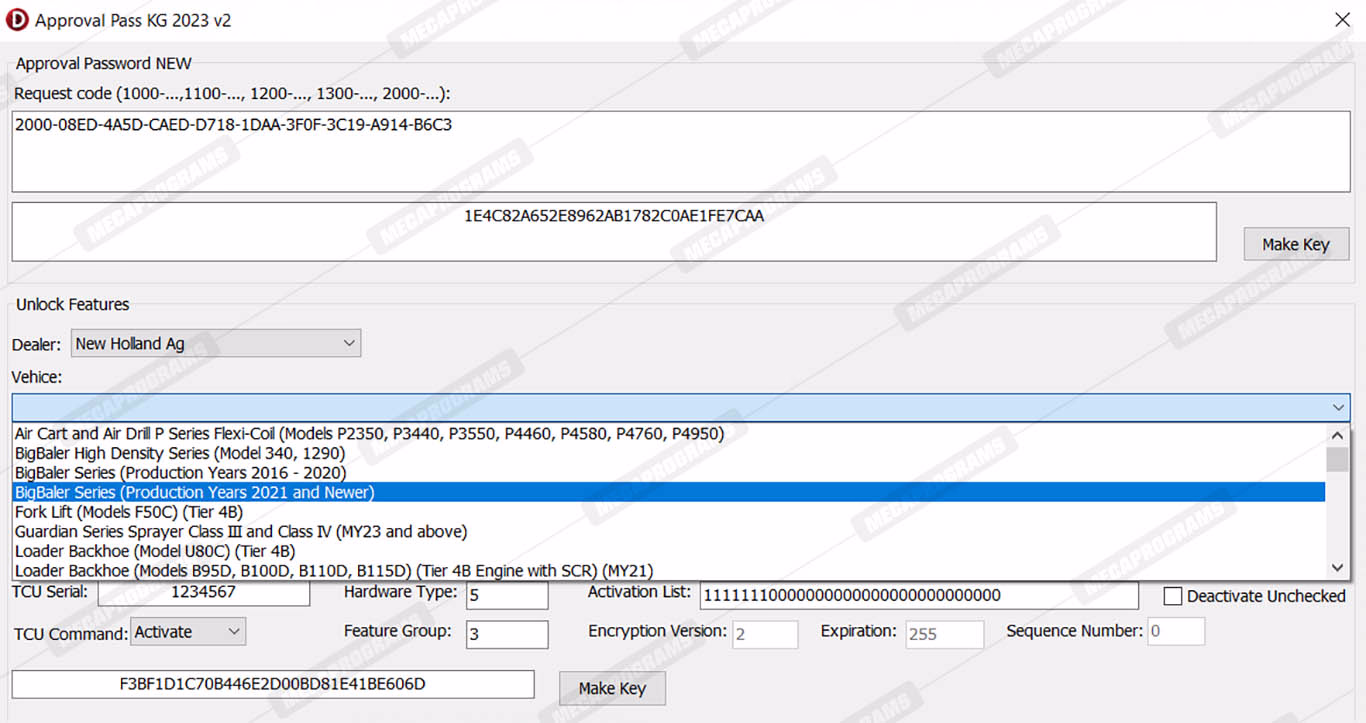Select BigBaler Series 2021 and Newer
The height and width of the screenshot is (723, 1366).
click(195, 492)
